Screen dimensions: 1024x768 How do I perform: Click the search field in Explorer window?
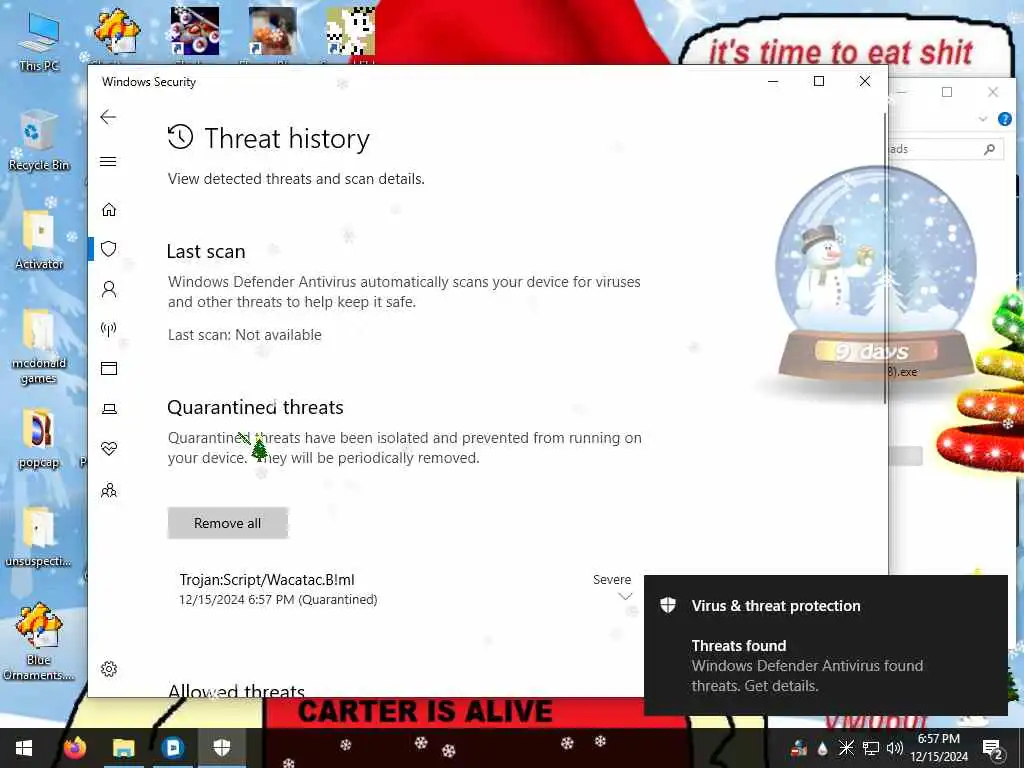[946, 149]
